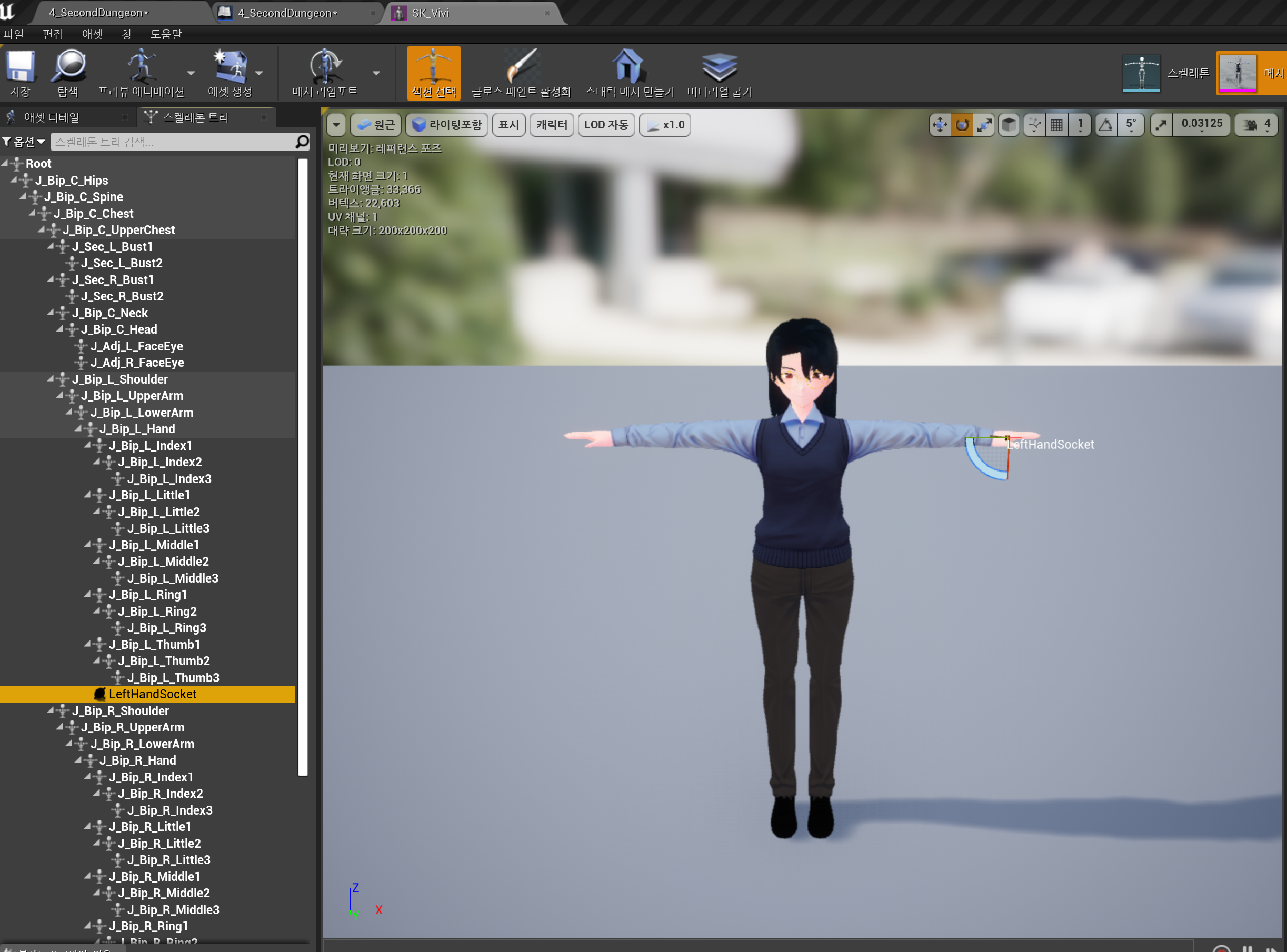Select the translate gizmo icon in viewport
The height and width of the screenshot is (952, 1287).
coord(940,125)
